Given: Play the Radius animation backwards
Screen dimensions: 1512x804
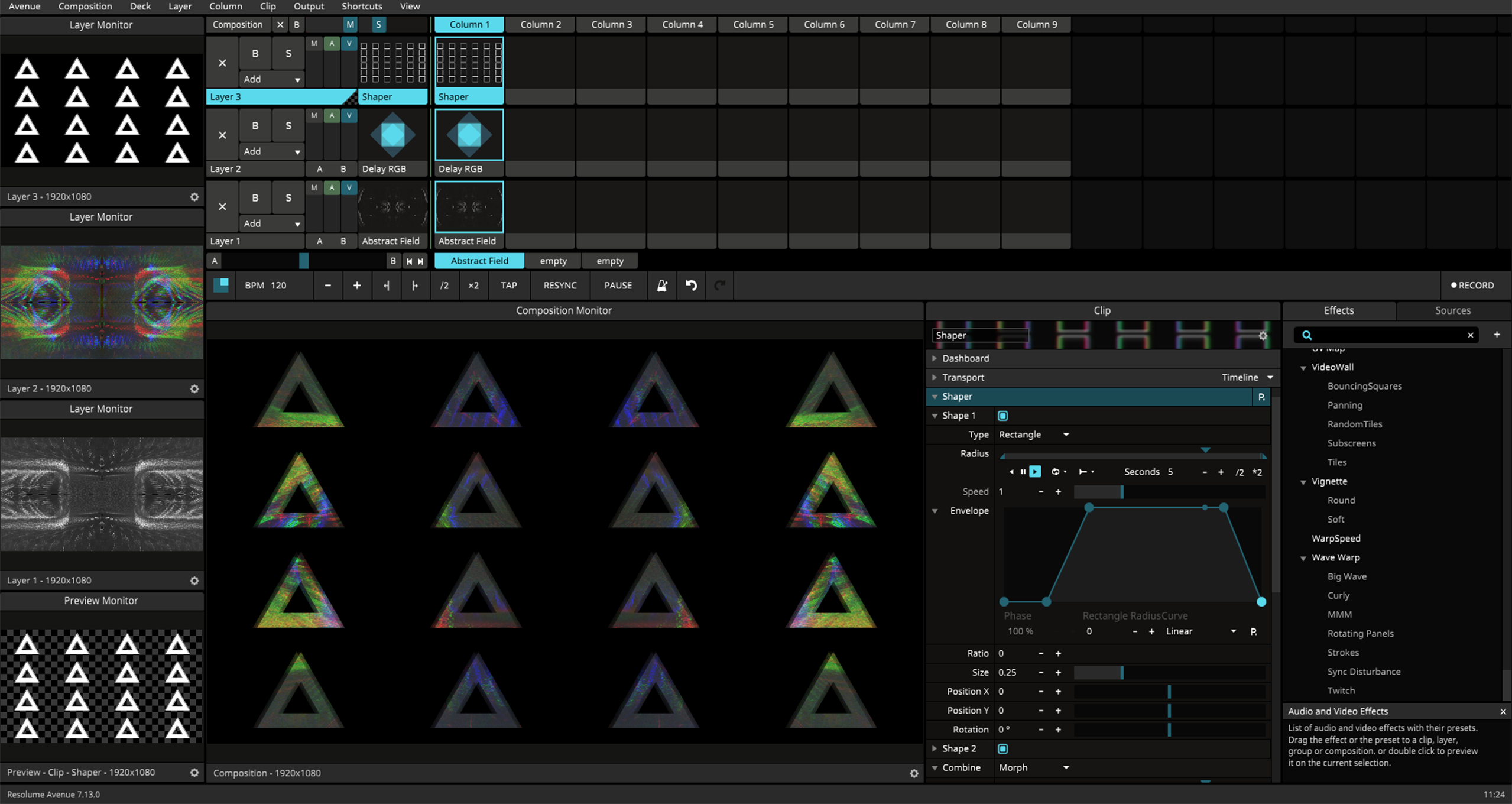Looking at the screenshot, I should pos(1011,472).
